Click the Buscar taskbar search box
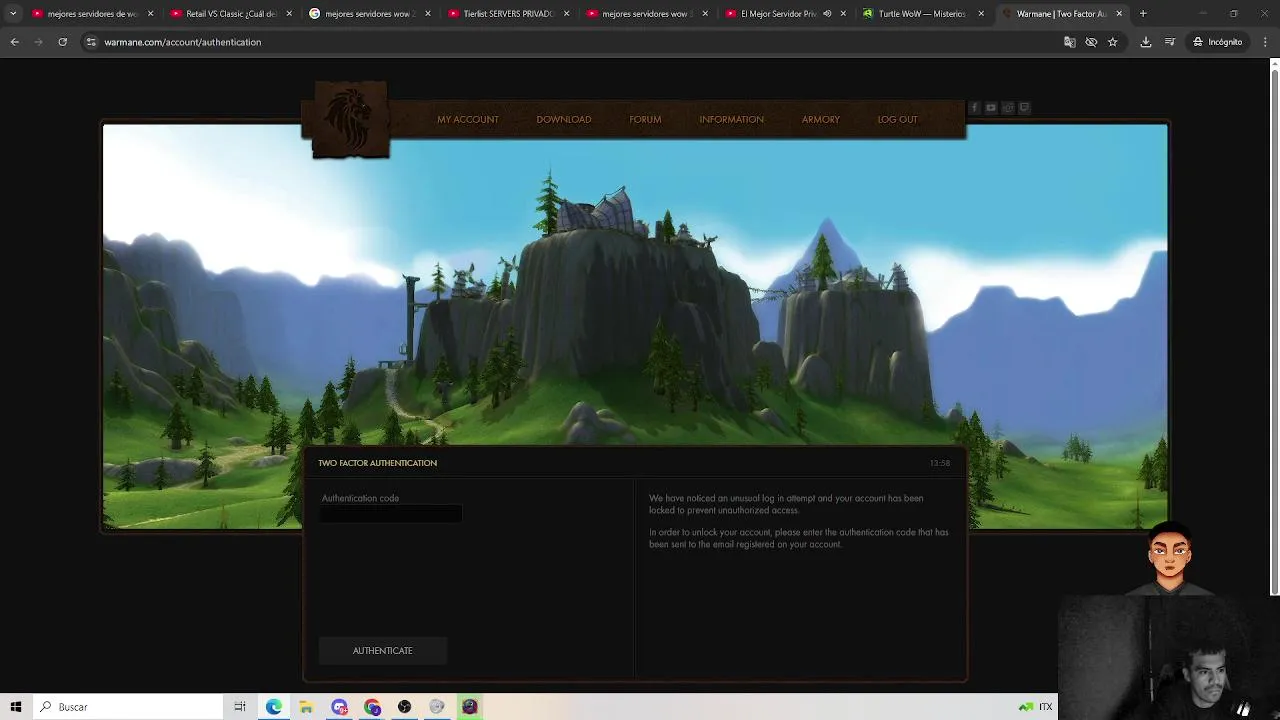 [128, 707]
